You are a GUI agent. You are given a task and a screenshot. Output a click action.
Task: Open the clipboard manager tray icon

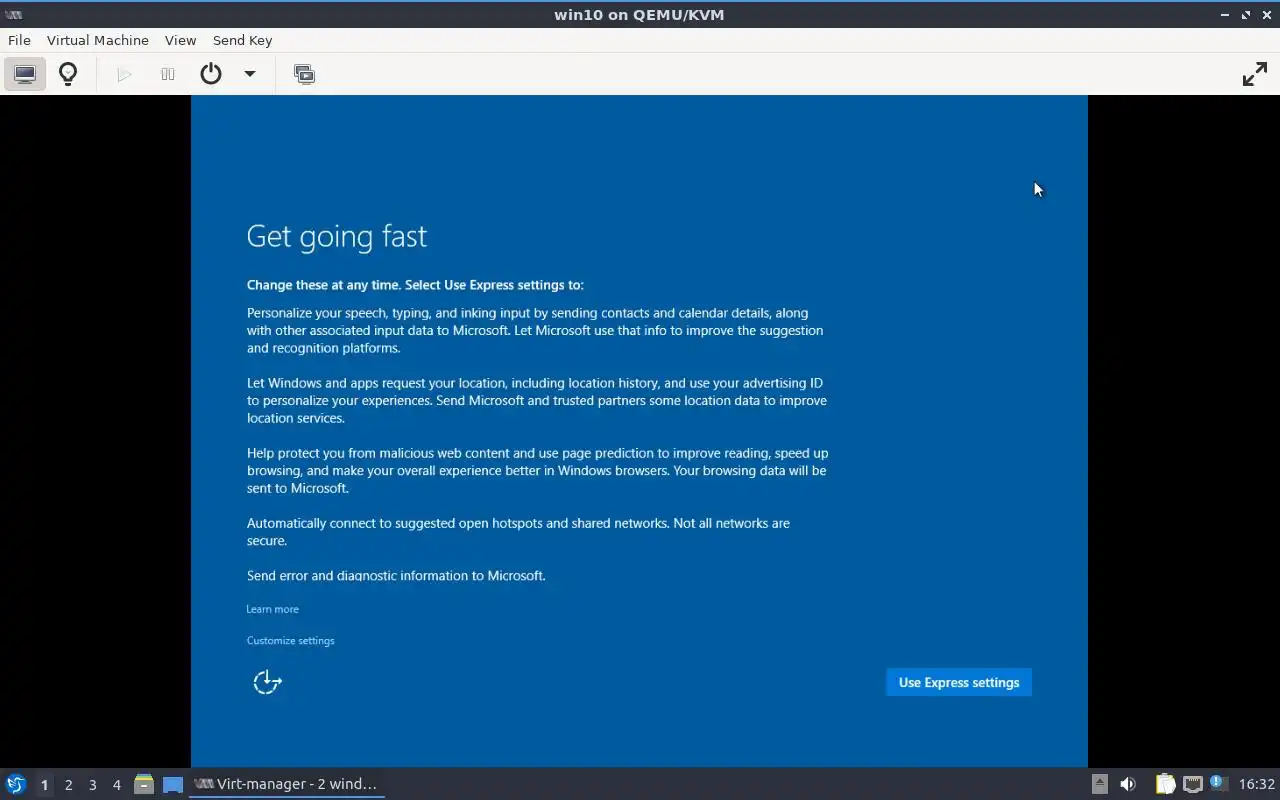[x=1165, y=784]
